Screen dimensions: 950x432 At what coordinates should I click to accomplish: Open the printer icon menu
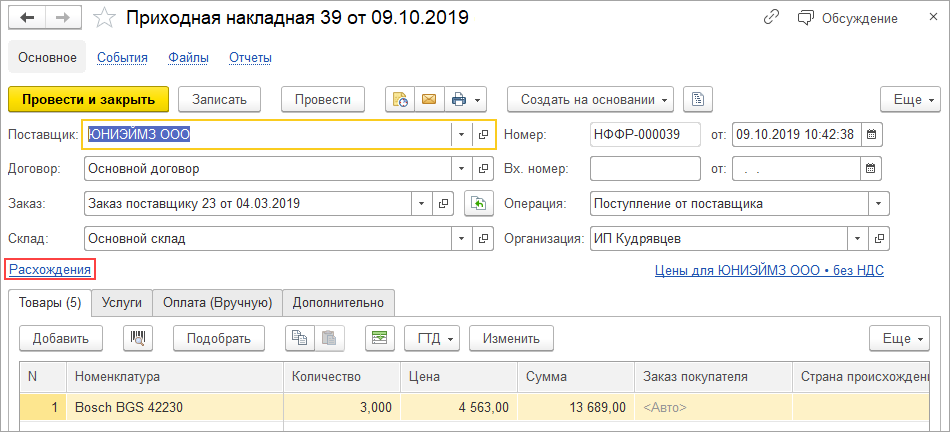tap(466, 99)
